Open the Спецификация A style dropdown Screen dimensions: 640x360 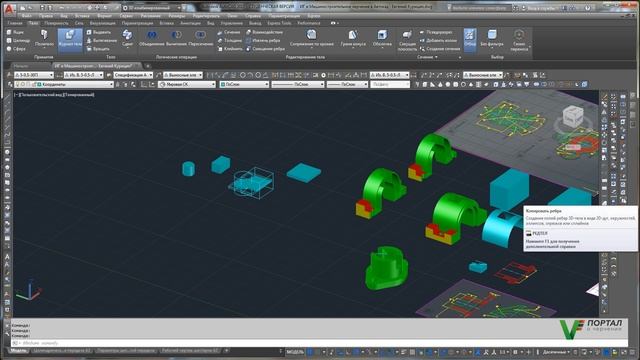pos(133,75)
